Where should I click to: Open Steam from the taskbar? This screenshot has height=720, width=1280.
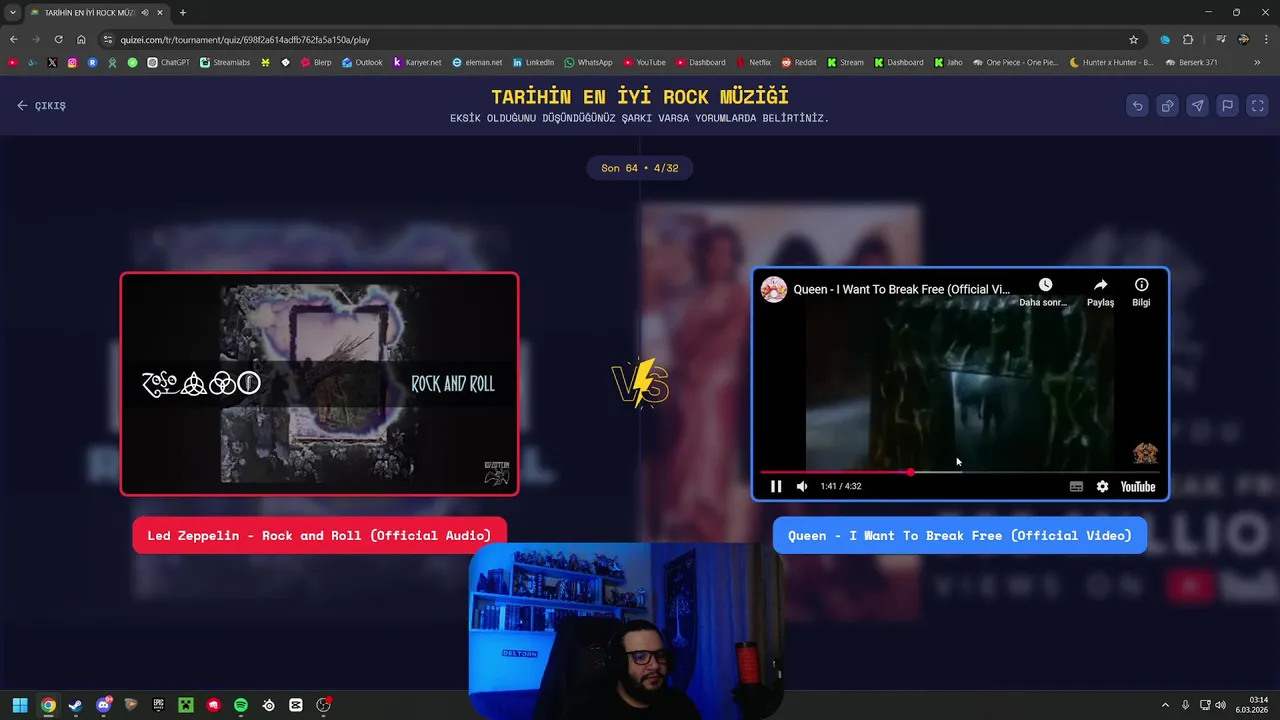pos(75,705)
